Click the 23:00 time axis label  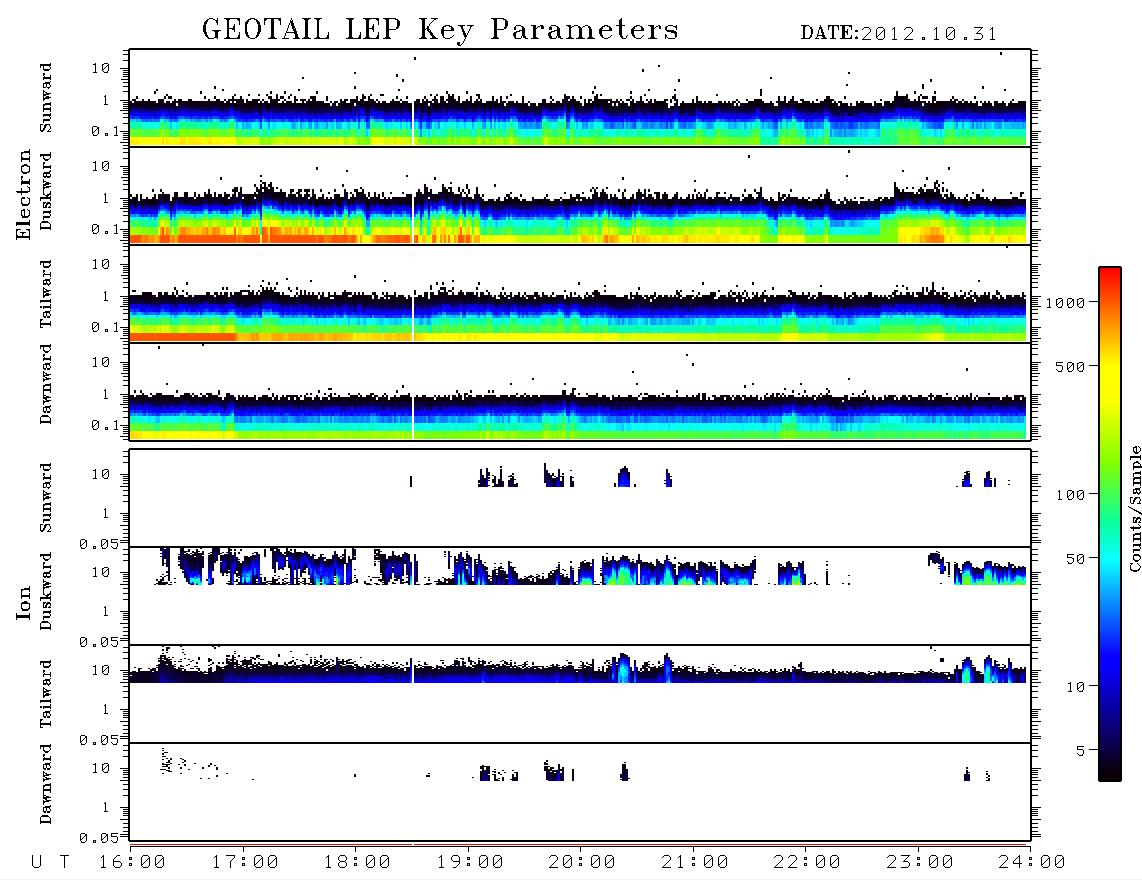(920, 863)
